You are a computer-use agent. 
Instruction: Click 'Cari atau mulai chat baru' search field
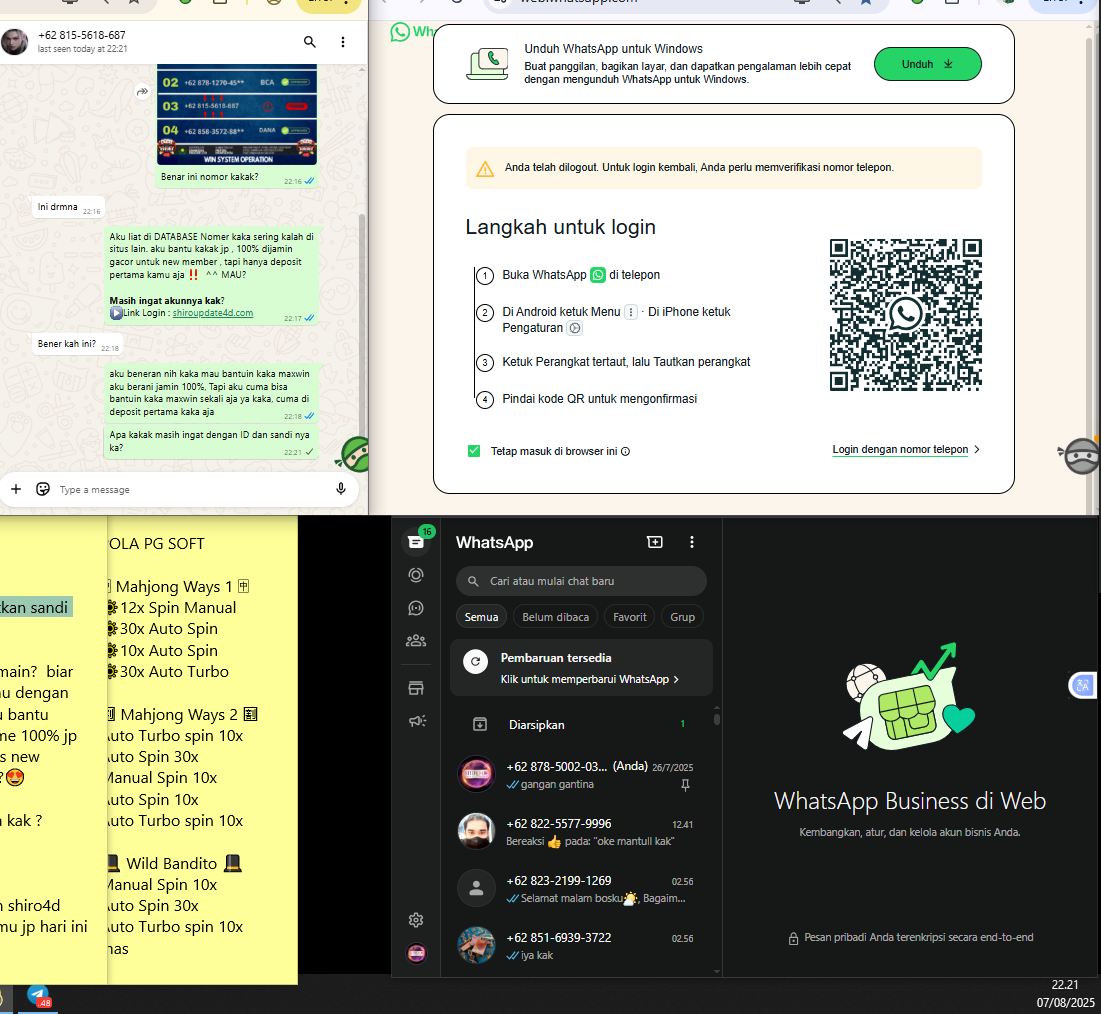(x=581, y=581)
